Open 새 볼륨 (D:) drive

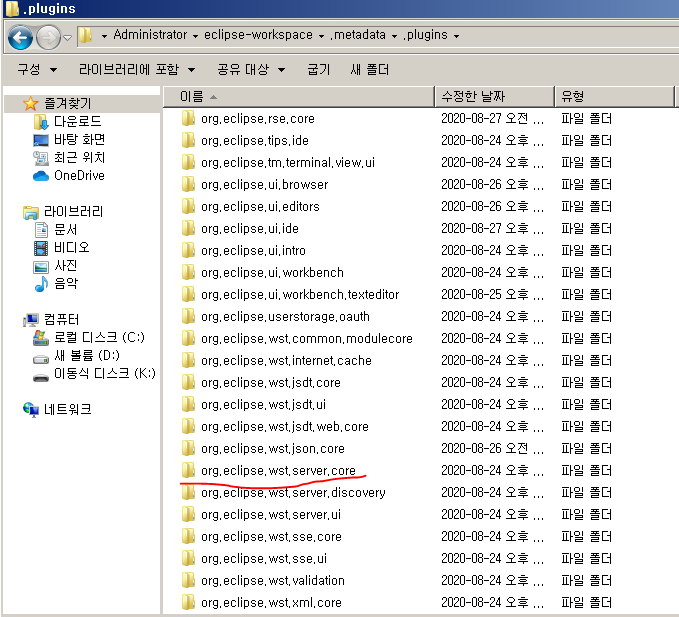click(x=87, y=355)
